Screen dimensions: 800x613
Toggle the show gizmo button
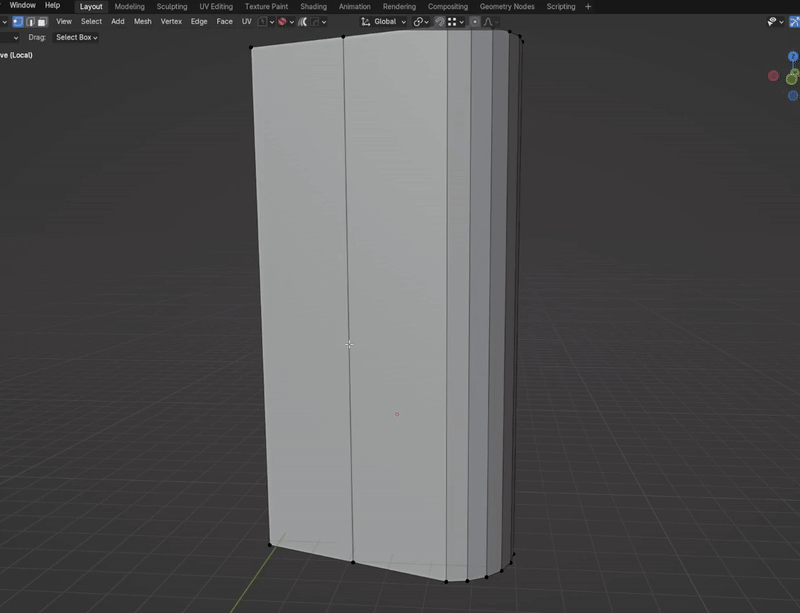point(794,21)
